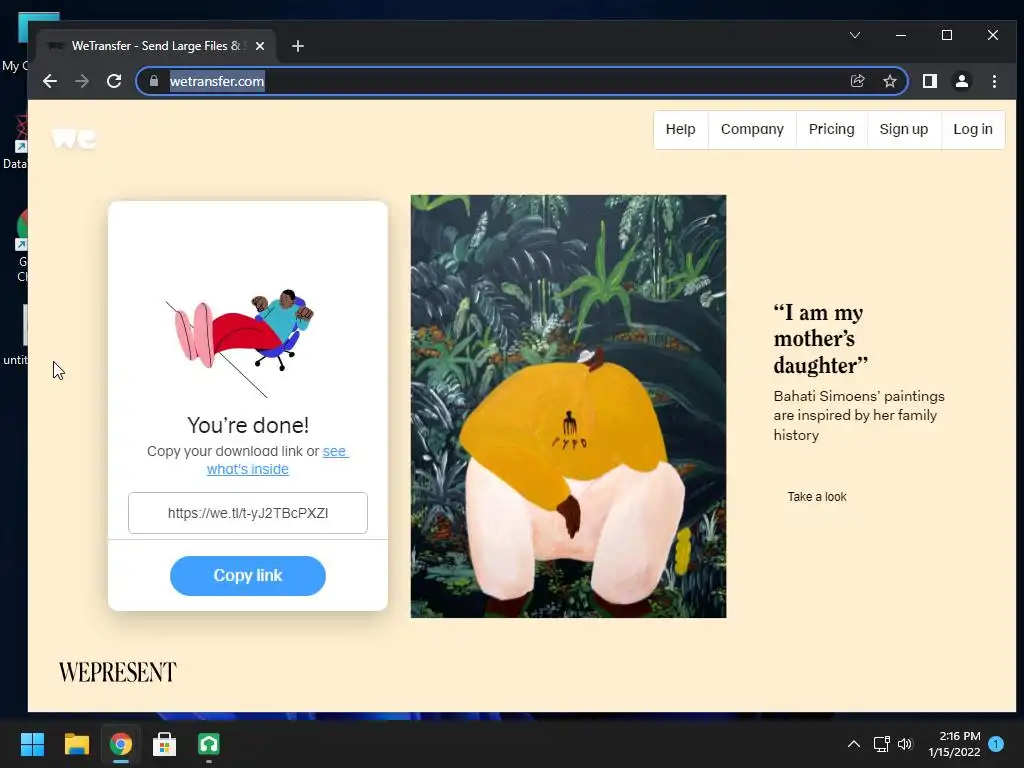View site information lock icon

coord(153,81)
